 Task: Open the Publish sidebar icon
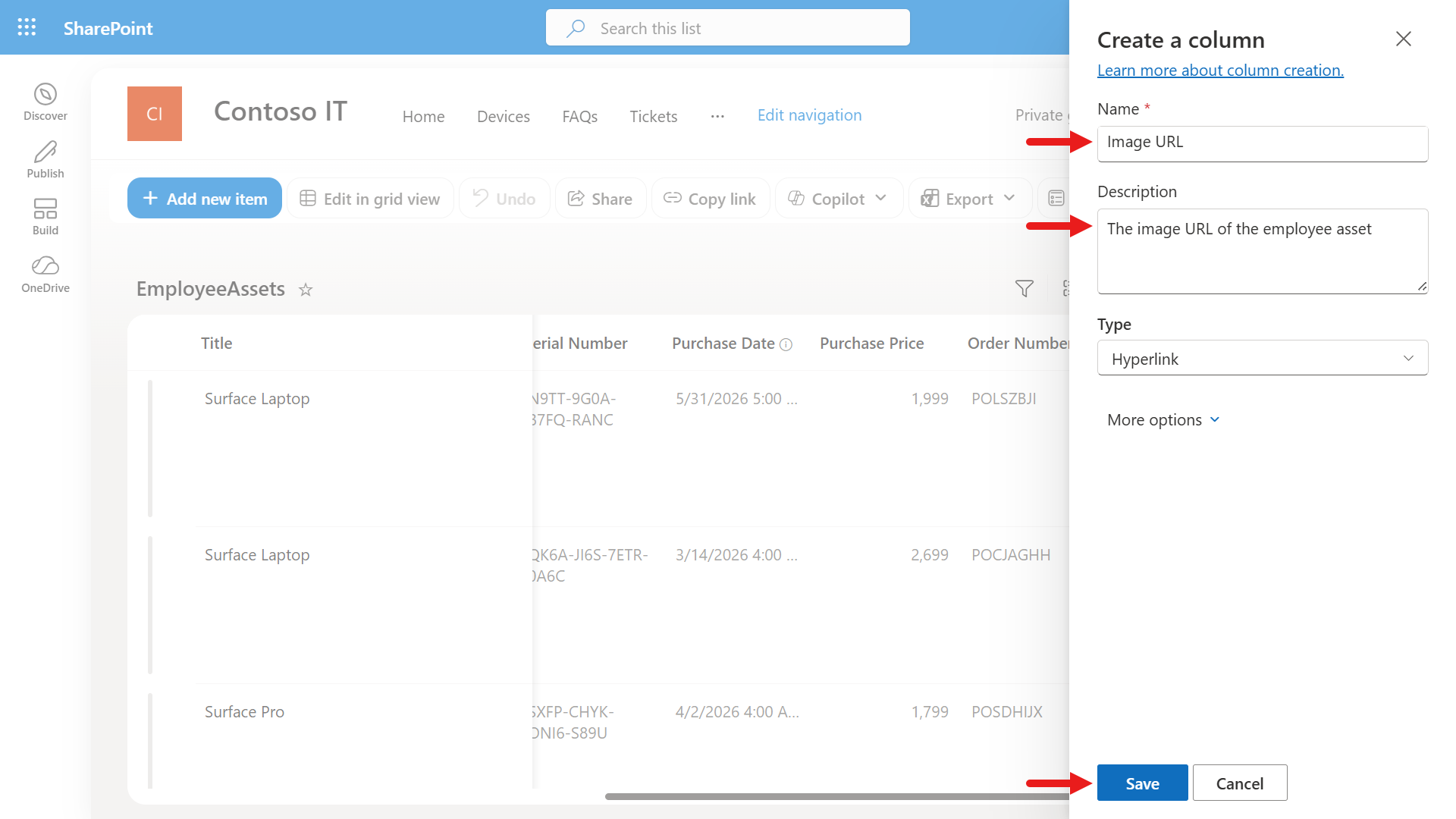click(45, 160)
